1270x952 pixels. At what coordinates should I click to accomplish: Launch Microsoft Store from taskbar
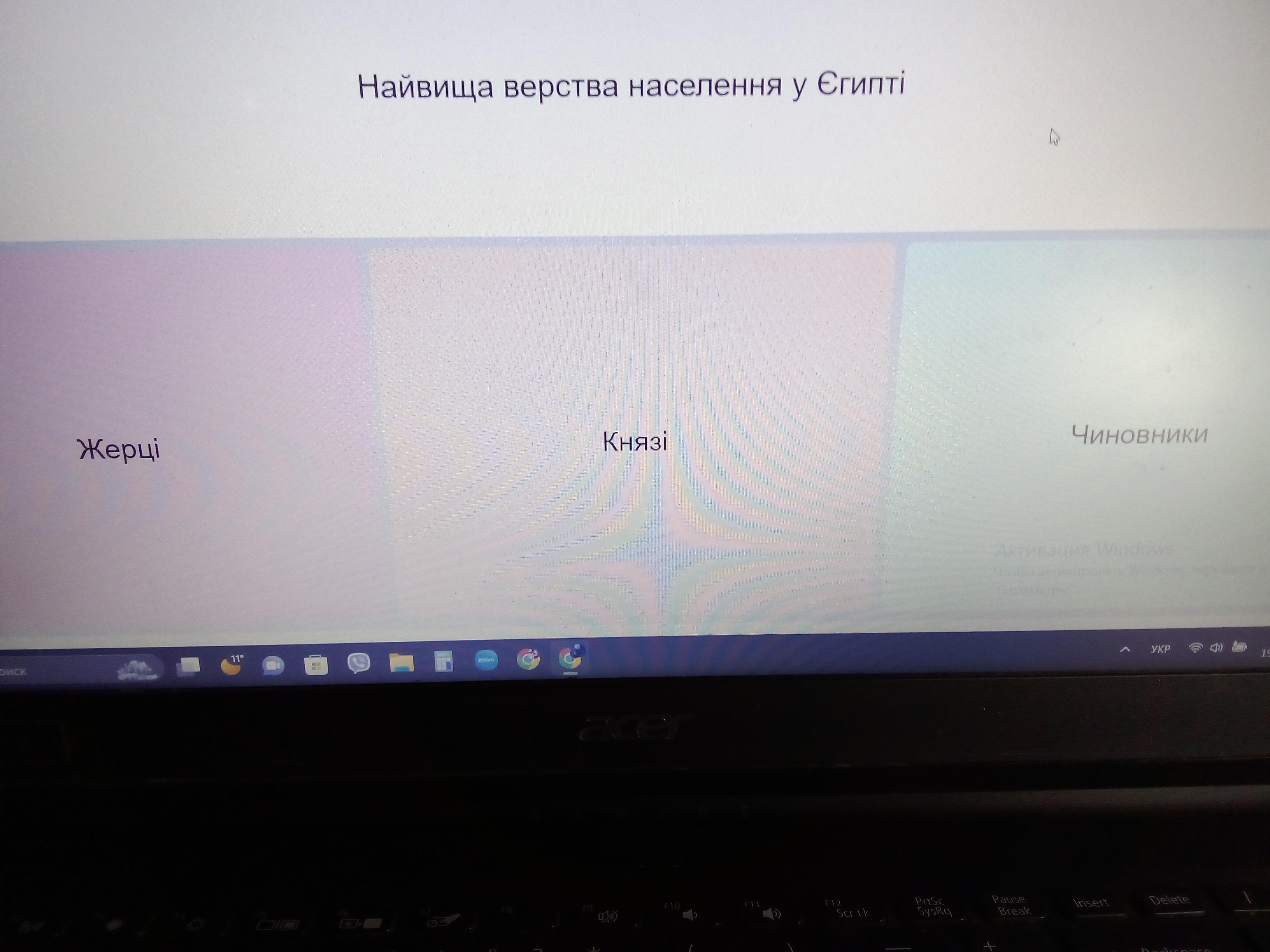click(316, 665)
